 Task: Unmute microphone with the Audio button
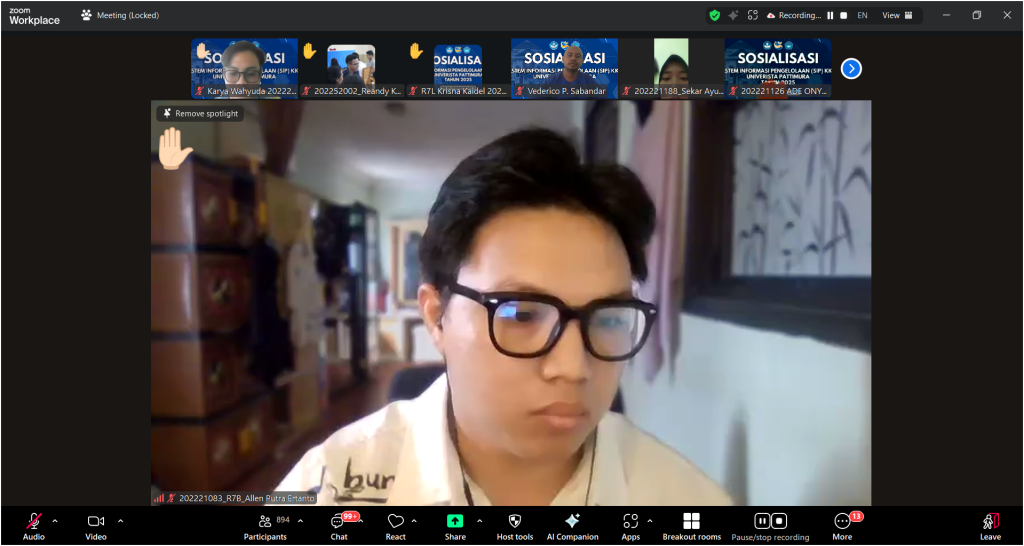[33, 525]
